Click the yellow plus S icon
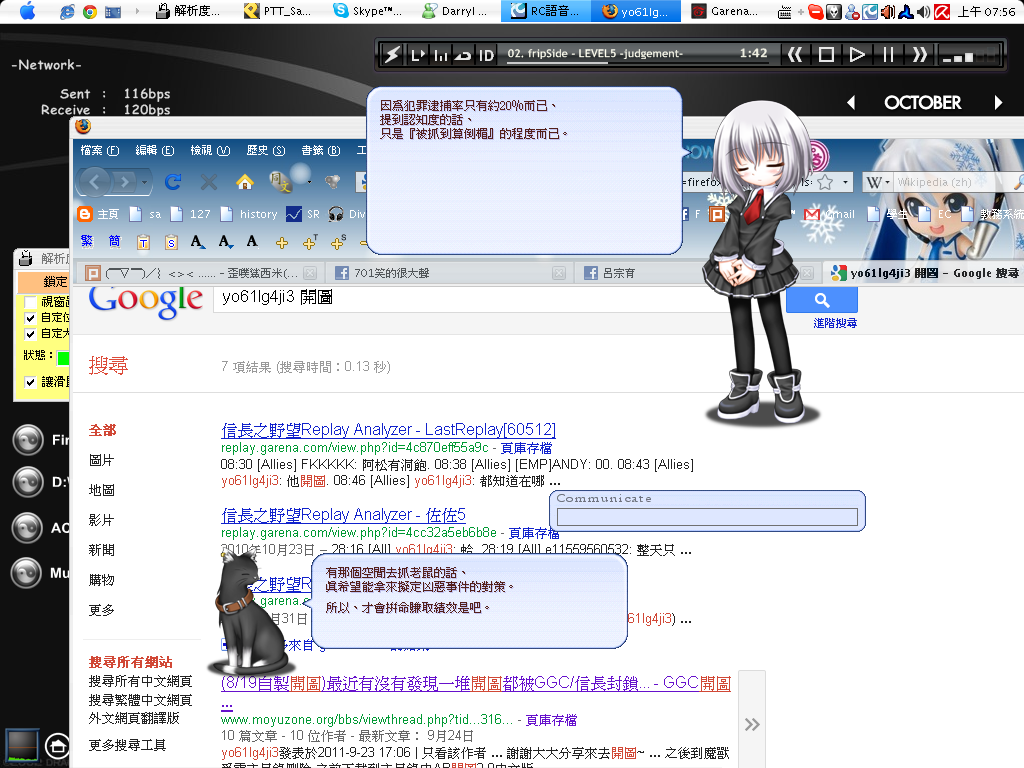This screenshot has width=1024, height=768. click(338, 242)
